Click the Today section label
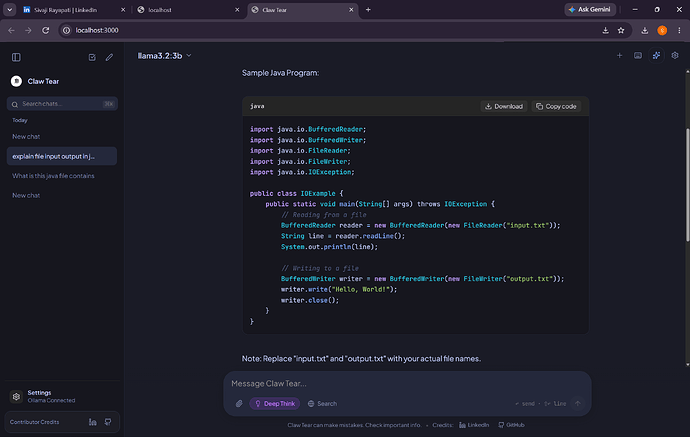 20,120
